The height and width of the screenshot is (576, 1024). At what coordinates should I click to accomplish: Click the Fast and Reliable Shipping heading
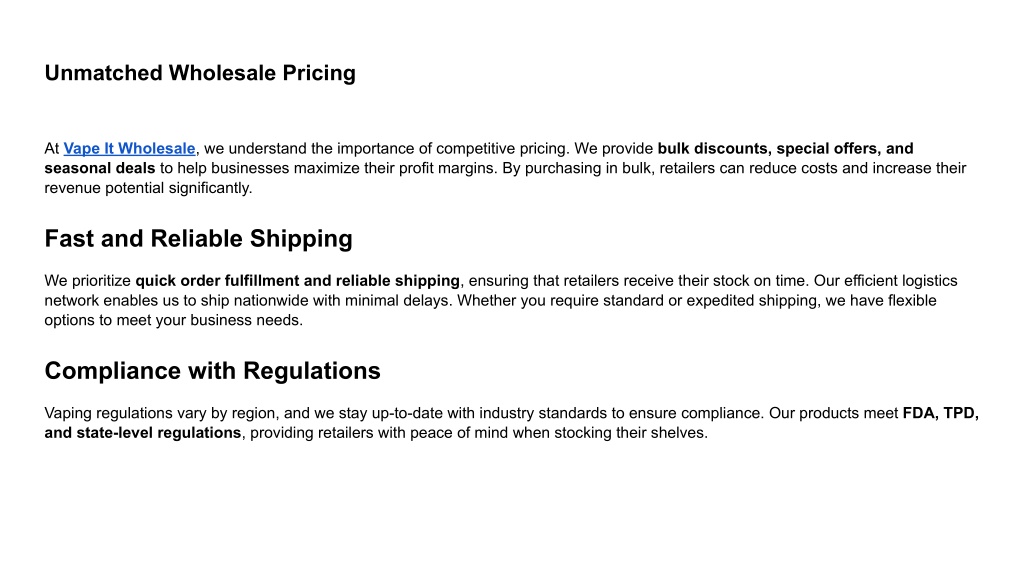click(199, 239)
